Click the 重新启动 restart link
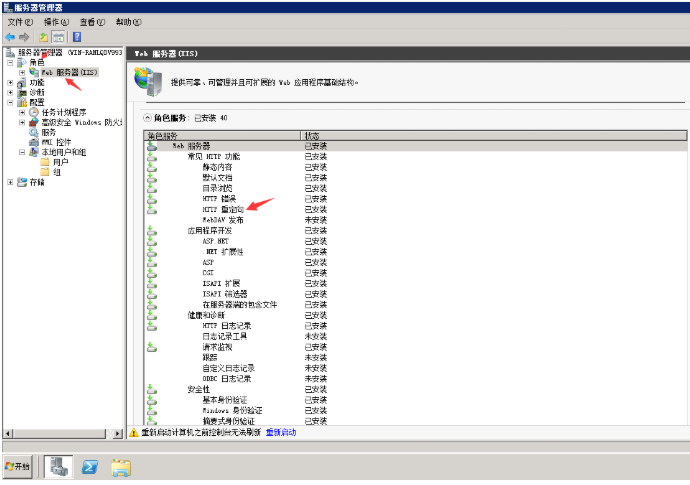The image size is (690, 485). pyautogui.click(x=281, y=433)
